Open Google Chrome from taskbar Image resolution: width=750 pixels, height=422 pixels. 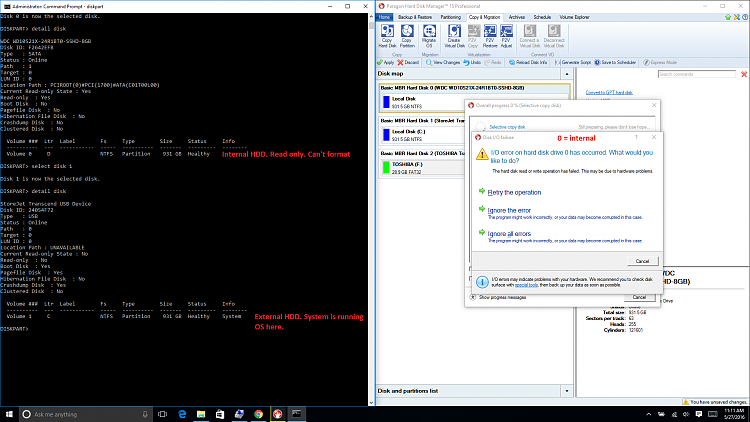(258, 414)
